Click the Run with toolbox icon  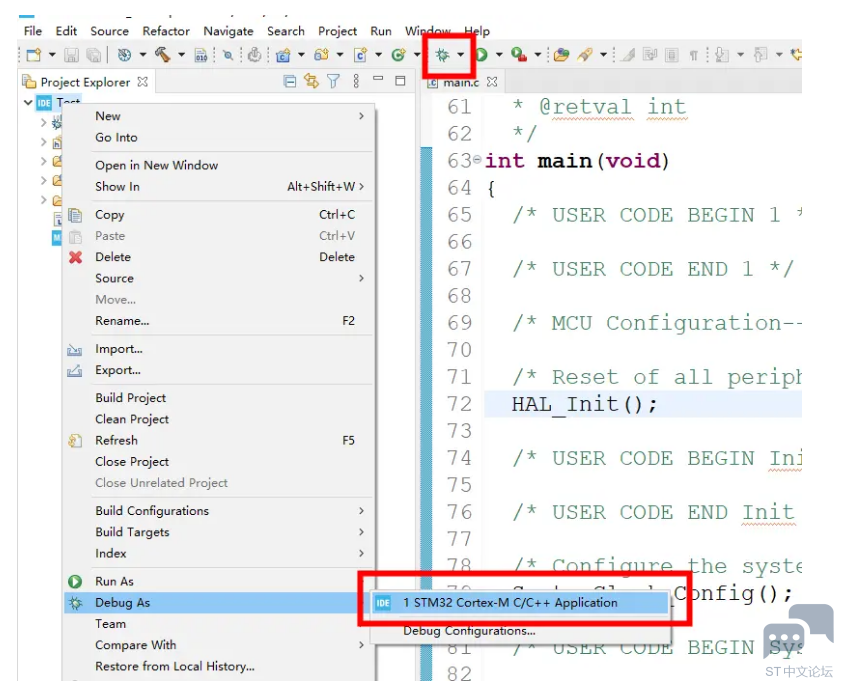click(x=519, y=55)
